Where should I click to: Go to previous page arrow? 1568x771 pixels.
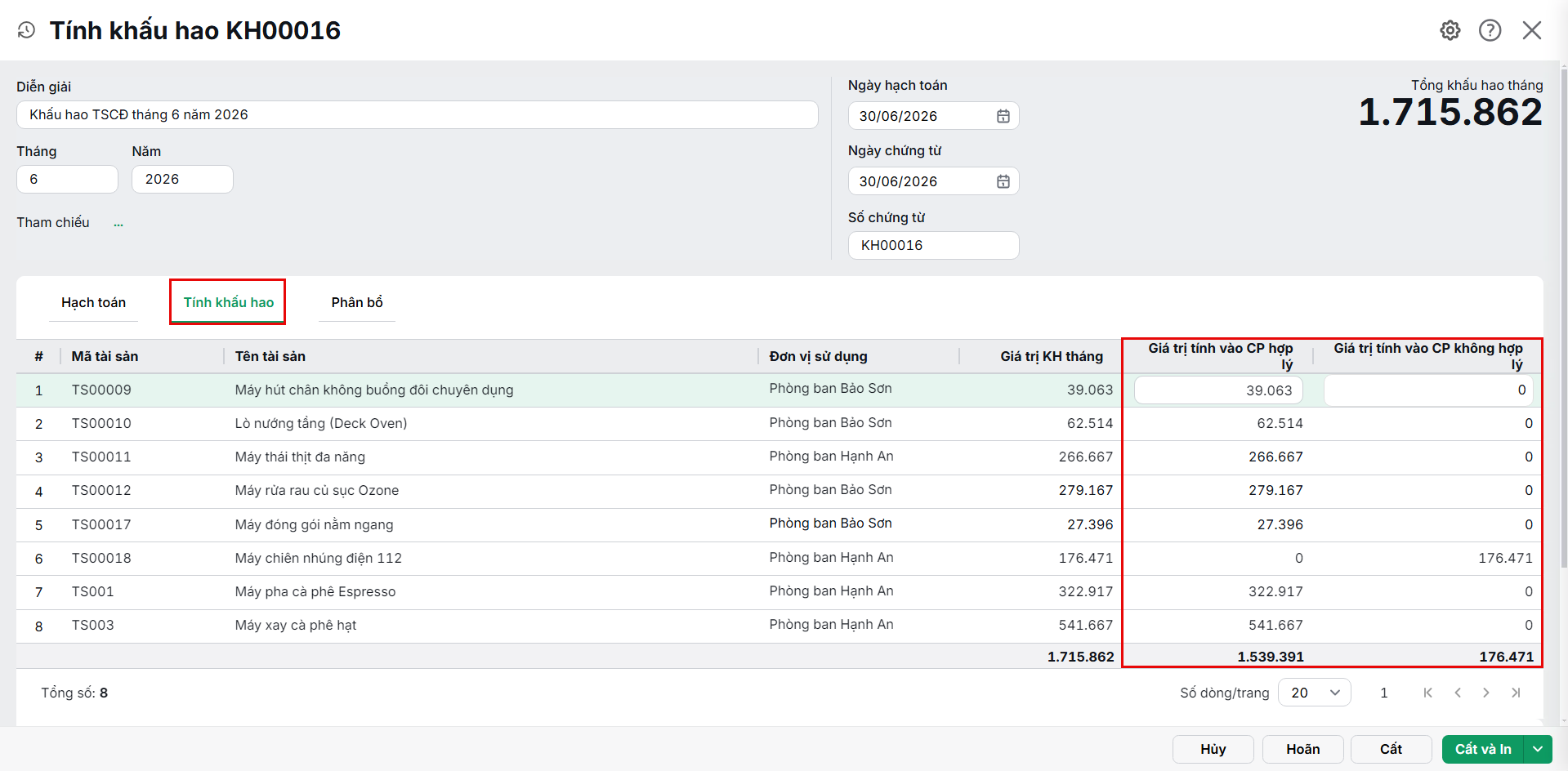coord(1458,693)
